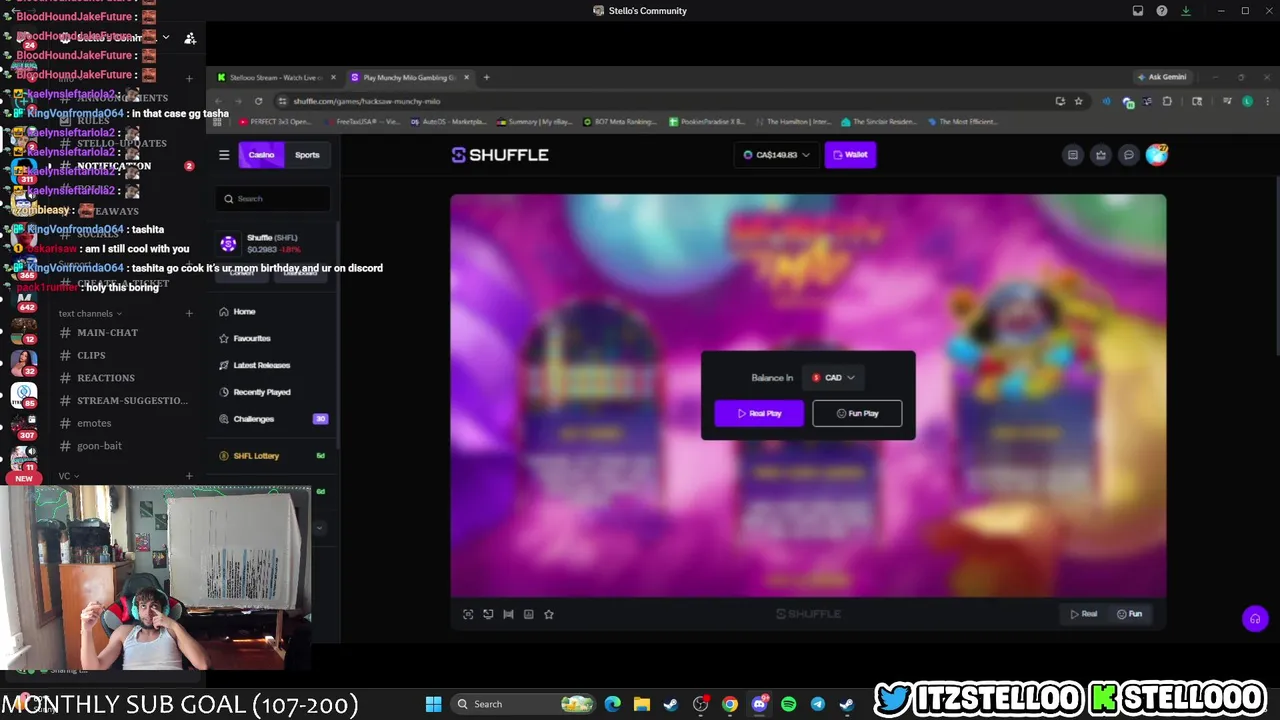Viewport: 1280px width, 720px height.
Task: Open the Shuffle (SHFL) token price
Action: coord(273,243)
